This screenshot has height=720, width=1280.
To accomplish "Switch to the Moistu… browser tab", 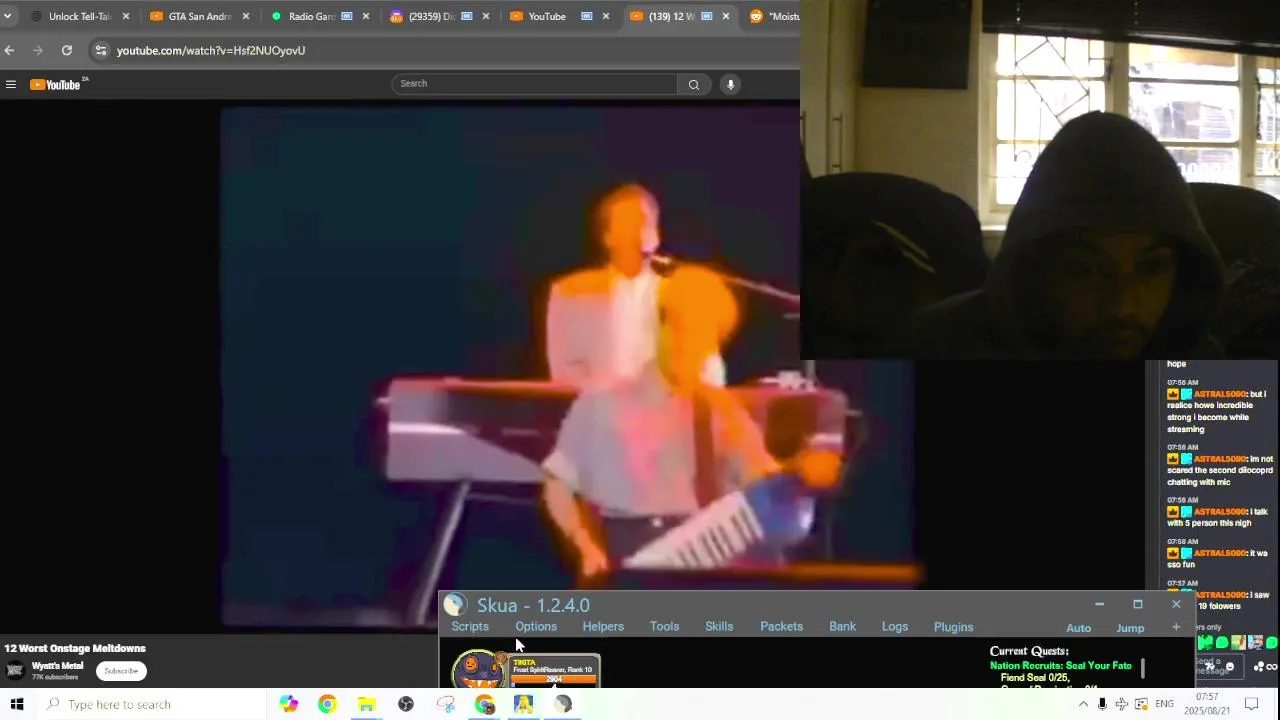I will click(x=773, y=16).
